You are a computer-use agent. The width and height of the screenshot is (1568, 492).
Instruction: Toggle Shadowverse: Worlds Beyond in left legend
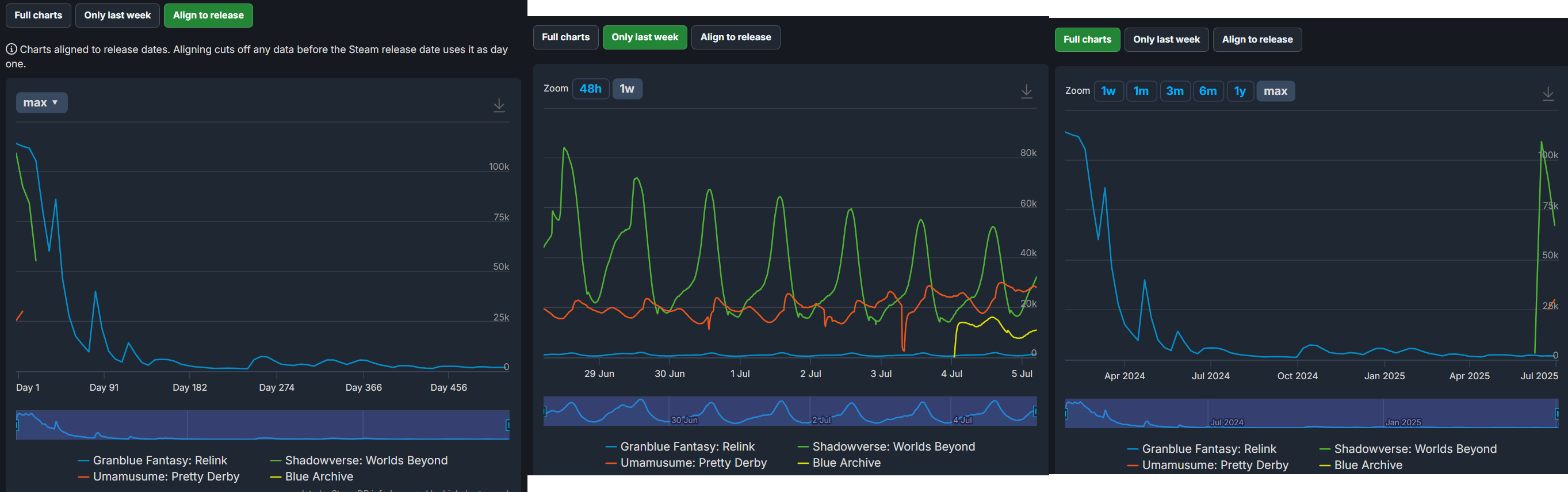(x=358, y=460)
